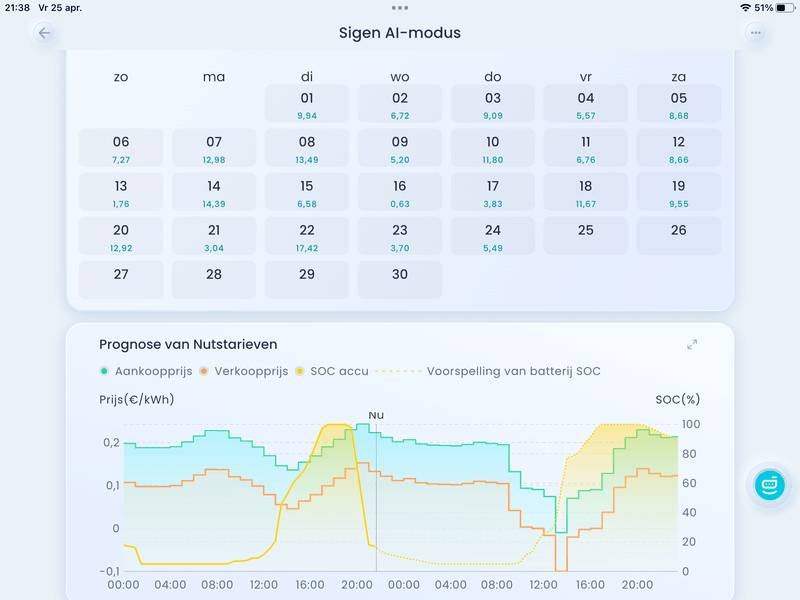800x600 pixels.
Task: Select calendar day 09 with 5,20
Action: tap(399, 147)
